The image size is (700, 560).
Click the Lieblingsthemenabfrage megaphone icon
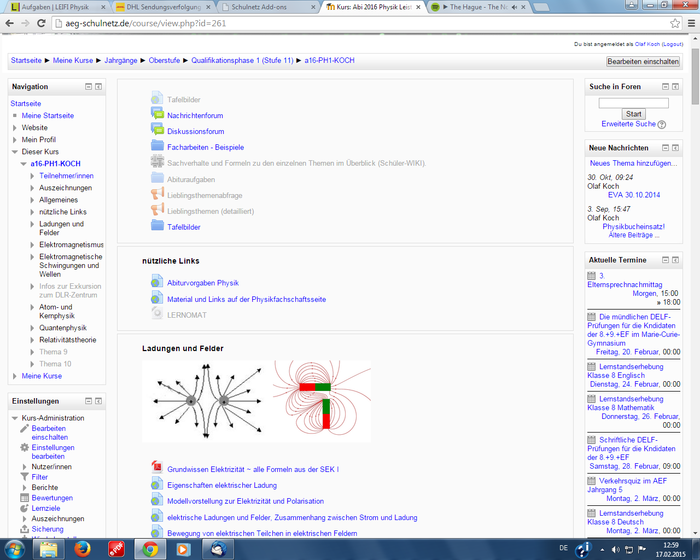pyautogui.click(x=157, y=194)
